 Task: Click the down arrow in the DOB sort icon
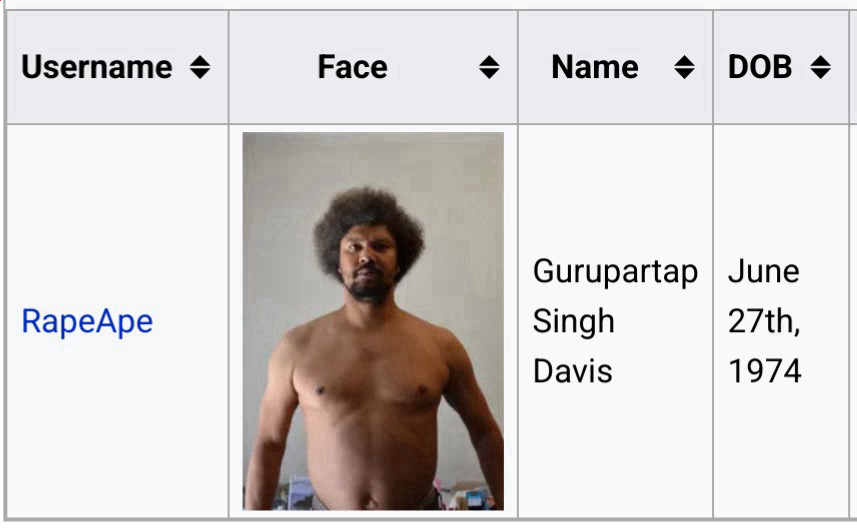pyautogui.click(x=820, y=74)
